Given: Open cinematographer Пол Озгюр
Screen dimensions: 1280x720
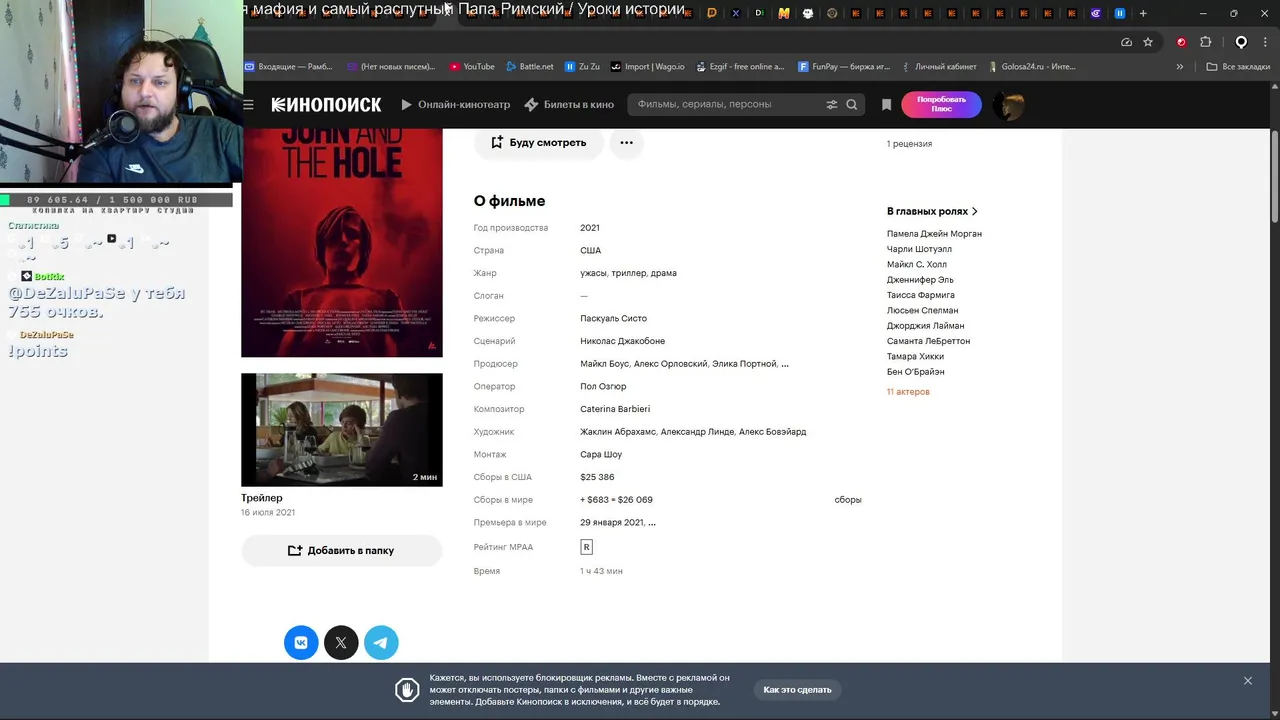Looking at the screenshot, I should click(603, 387).
